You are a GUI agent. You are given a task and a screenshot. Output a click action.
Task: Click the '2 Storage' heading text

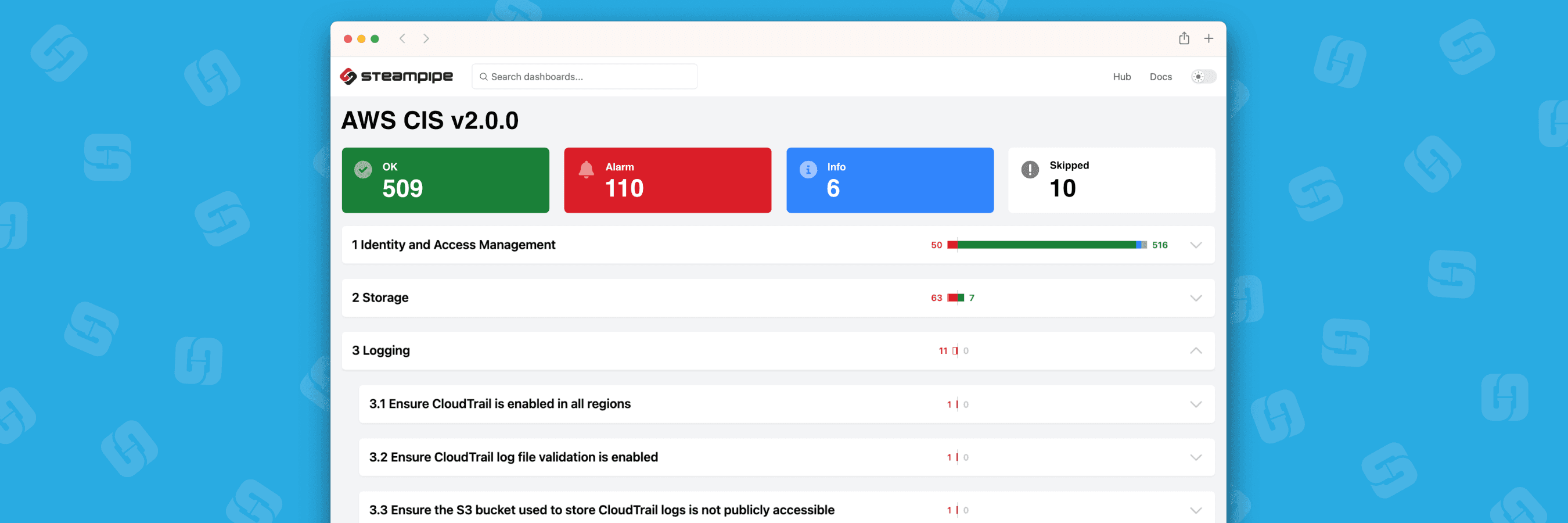[x=380, y=298]
